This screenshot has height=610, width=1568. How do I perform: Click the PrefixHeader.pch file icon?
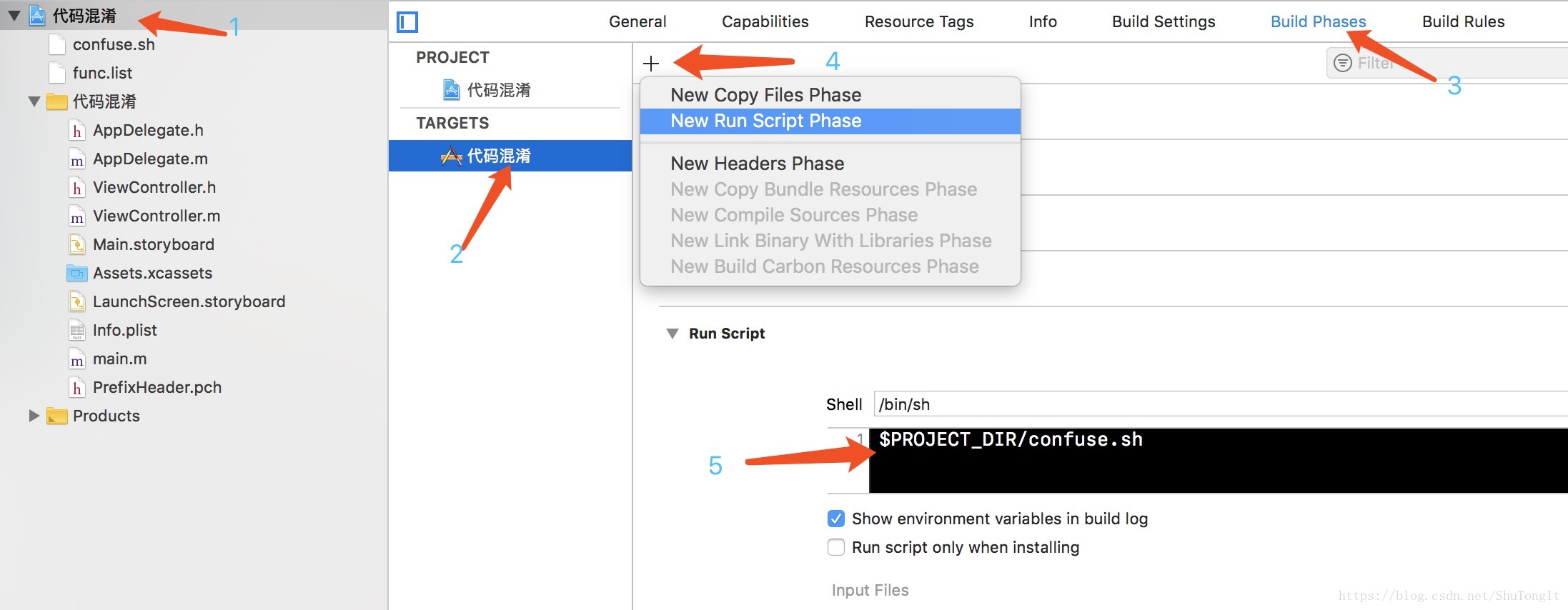[77, 387]
